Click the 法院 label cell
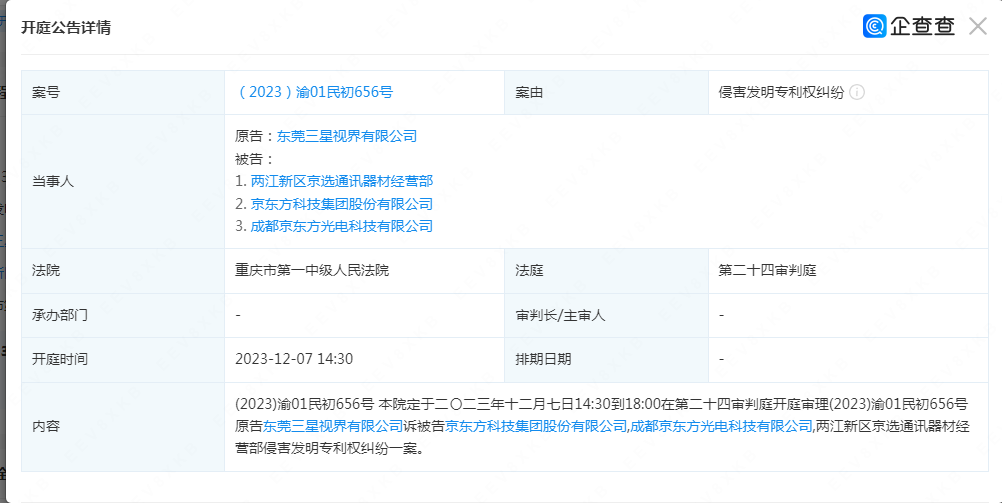The height and width of the screenshot is (503, 1002). [123, 271]
